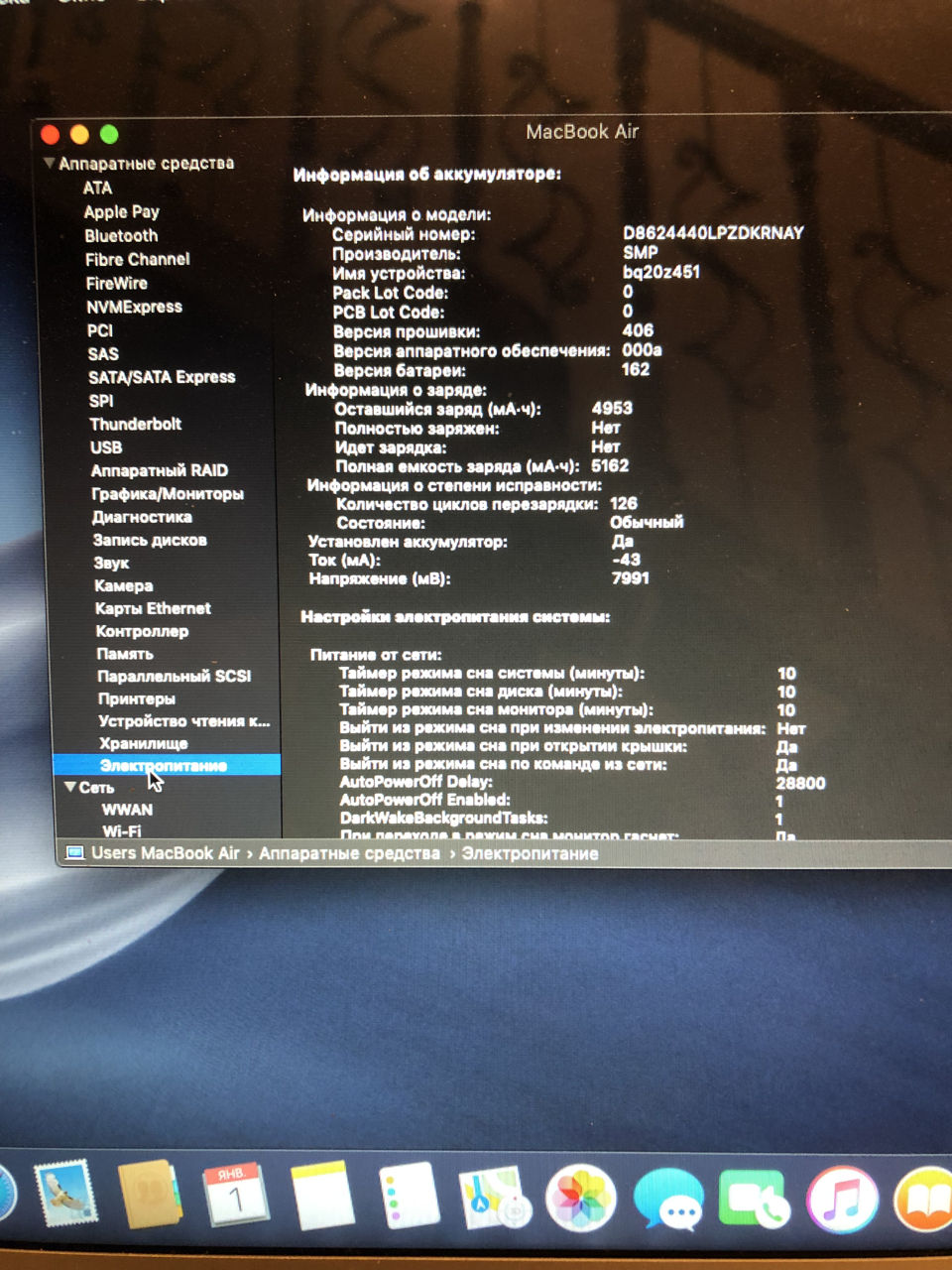Viewport: 952px width, 1270px height.
Task: Select NVMExpress in the sidebar
Action: tap(134, 307)
